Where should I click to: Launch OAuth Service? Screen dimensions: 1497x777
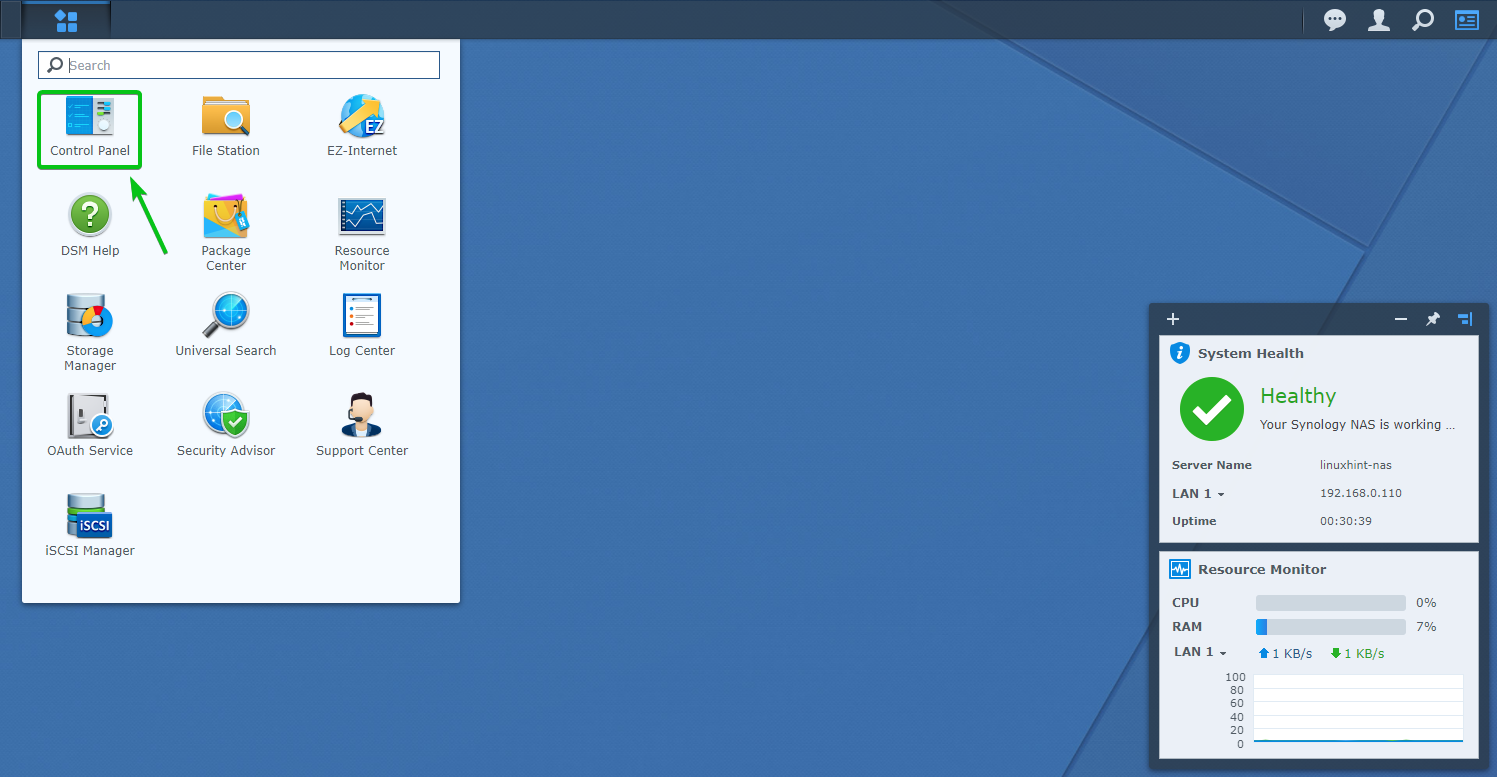[x=90, y=427]
